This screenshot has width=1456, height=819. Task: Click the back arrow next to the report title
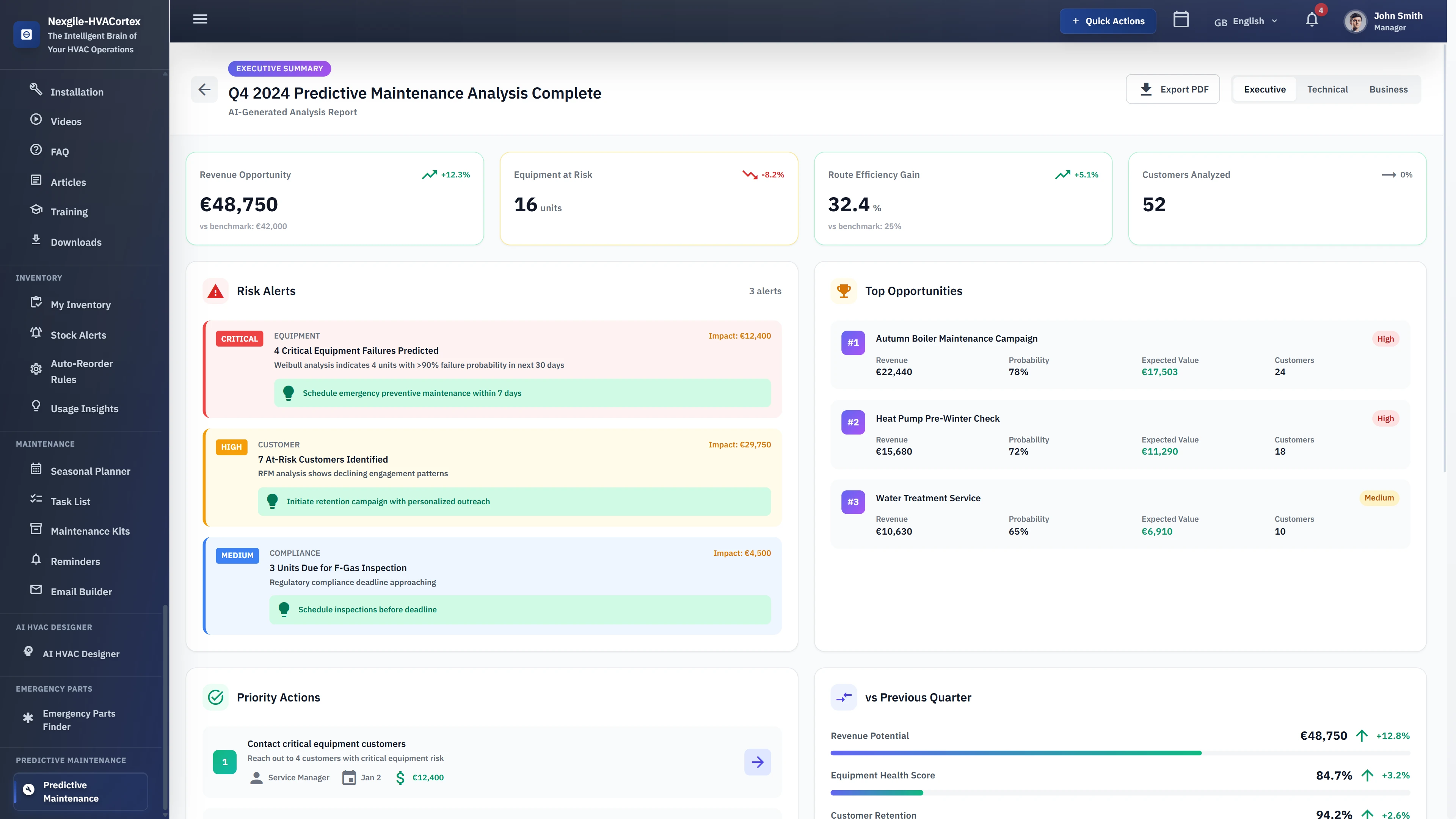(x=204, y=89)
